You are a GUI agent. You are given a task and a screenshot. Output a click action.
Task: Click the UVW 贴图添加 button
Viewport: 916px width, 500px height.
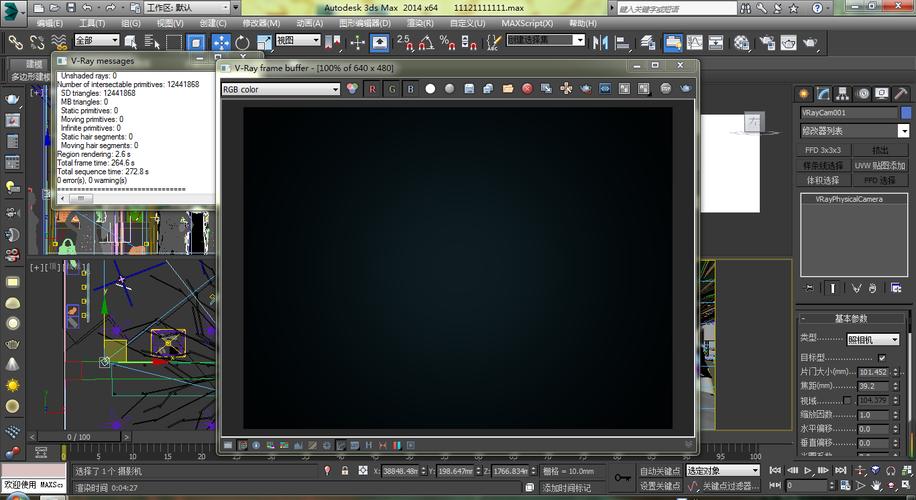tap(879, 165)
